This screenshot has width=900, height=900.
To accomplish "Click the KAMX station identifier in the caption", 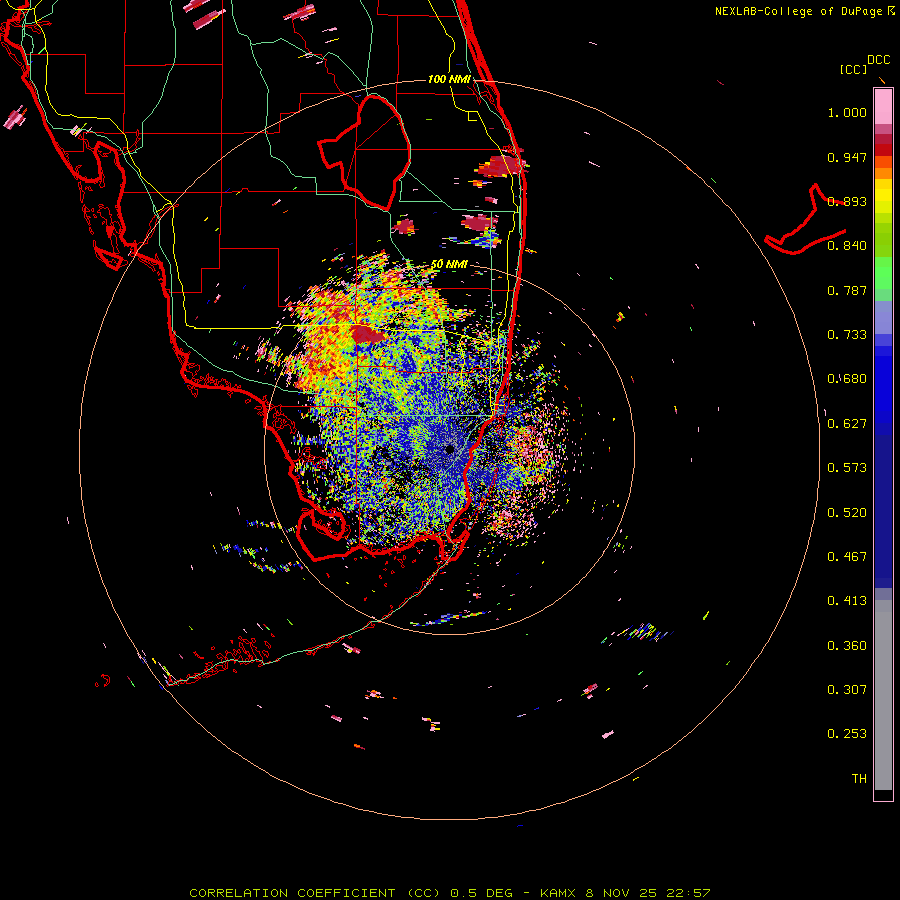I will [x=557, y=893].
